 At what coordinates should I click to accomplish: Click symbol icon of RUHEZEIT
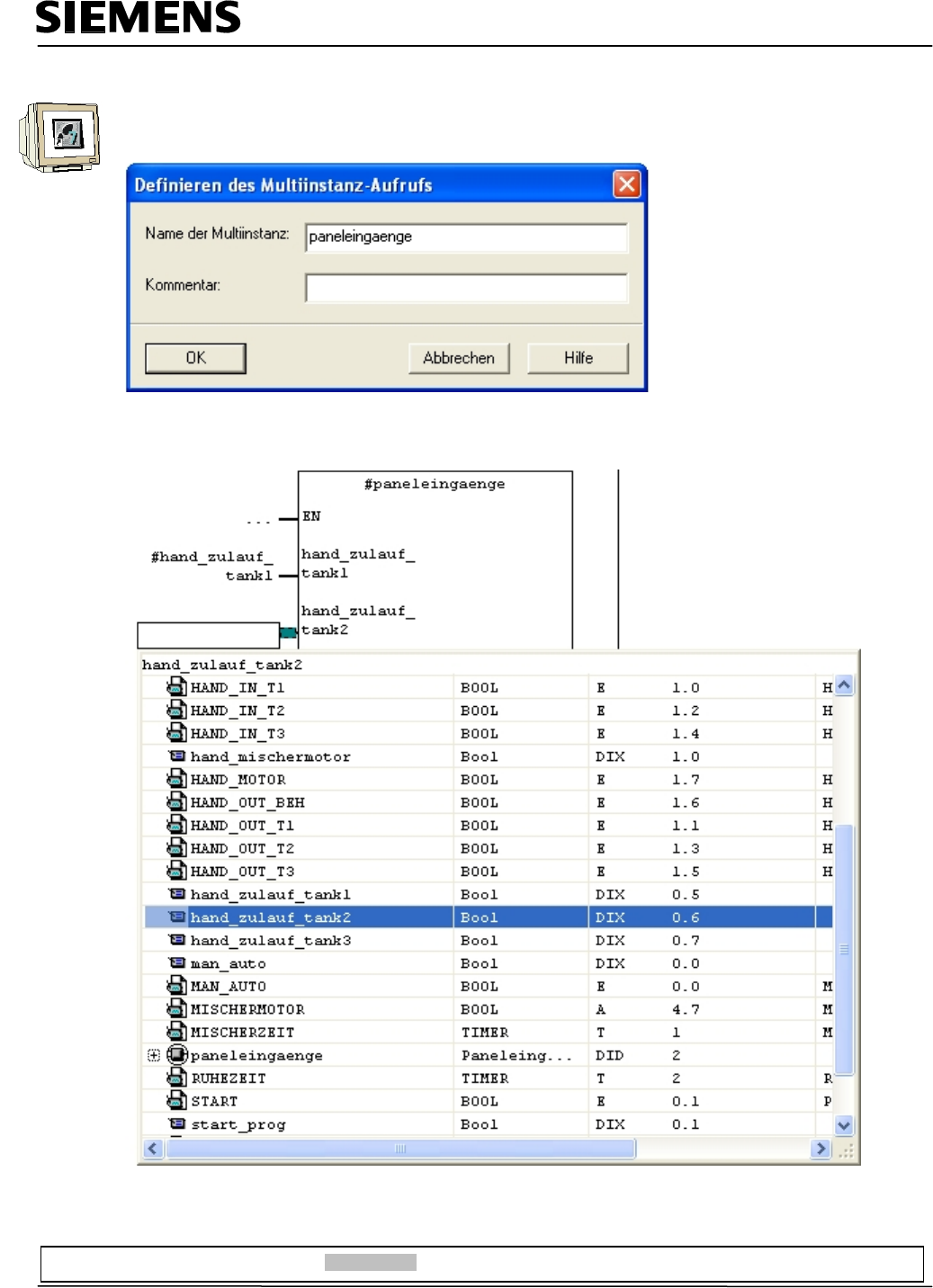176,1078
